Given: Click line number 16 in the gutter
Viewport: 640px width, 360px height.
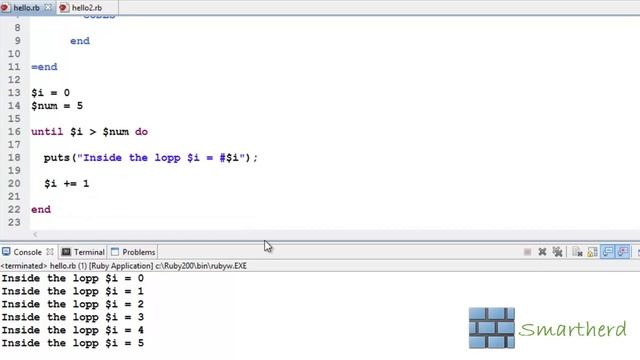Looking at the screenshot, I should (14, 132).
